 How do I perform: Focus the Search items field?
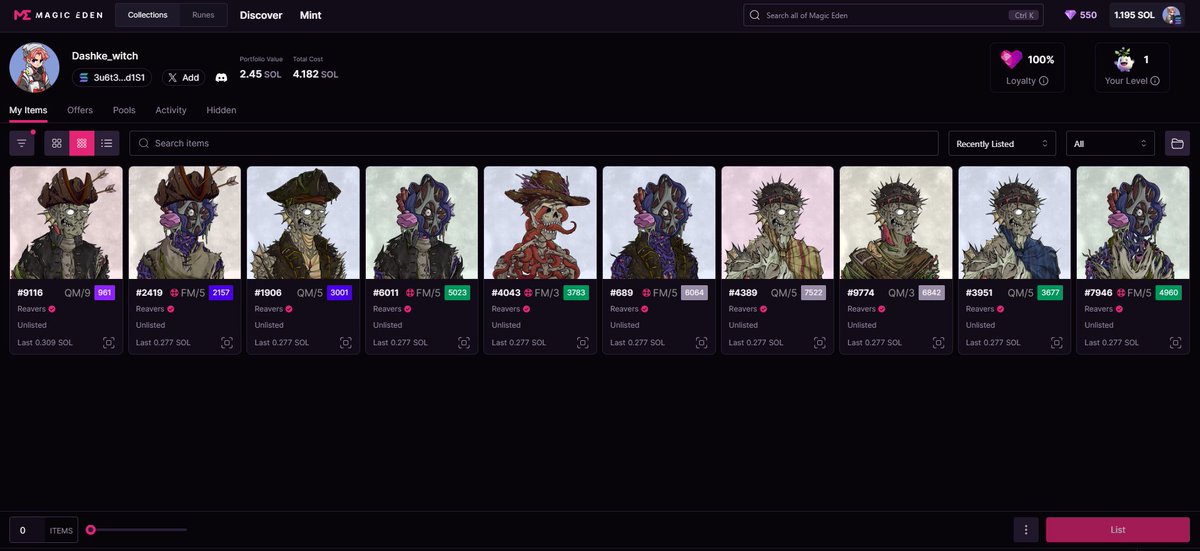point(534,143)
